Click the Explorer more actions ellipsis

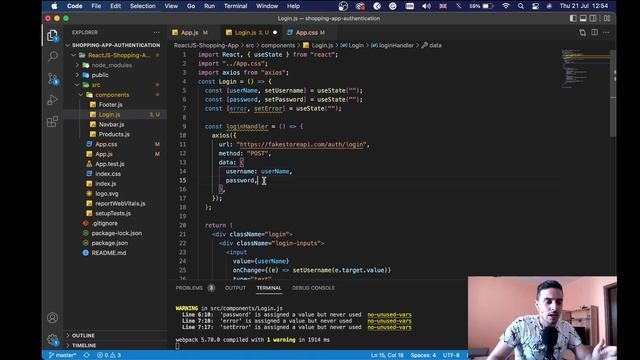(157, 32)
